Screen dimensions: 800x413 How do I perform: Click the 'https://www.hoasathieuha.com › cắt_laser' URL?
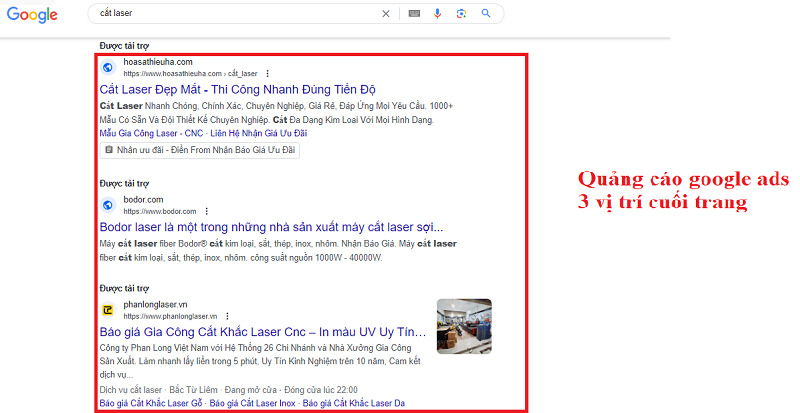190,74
